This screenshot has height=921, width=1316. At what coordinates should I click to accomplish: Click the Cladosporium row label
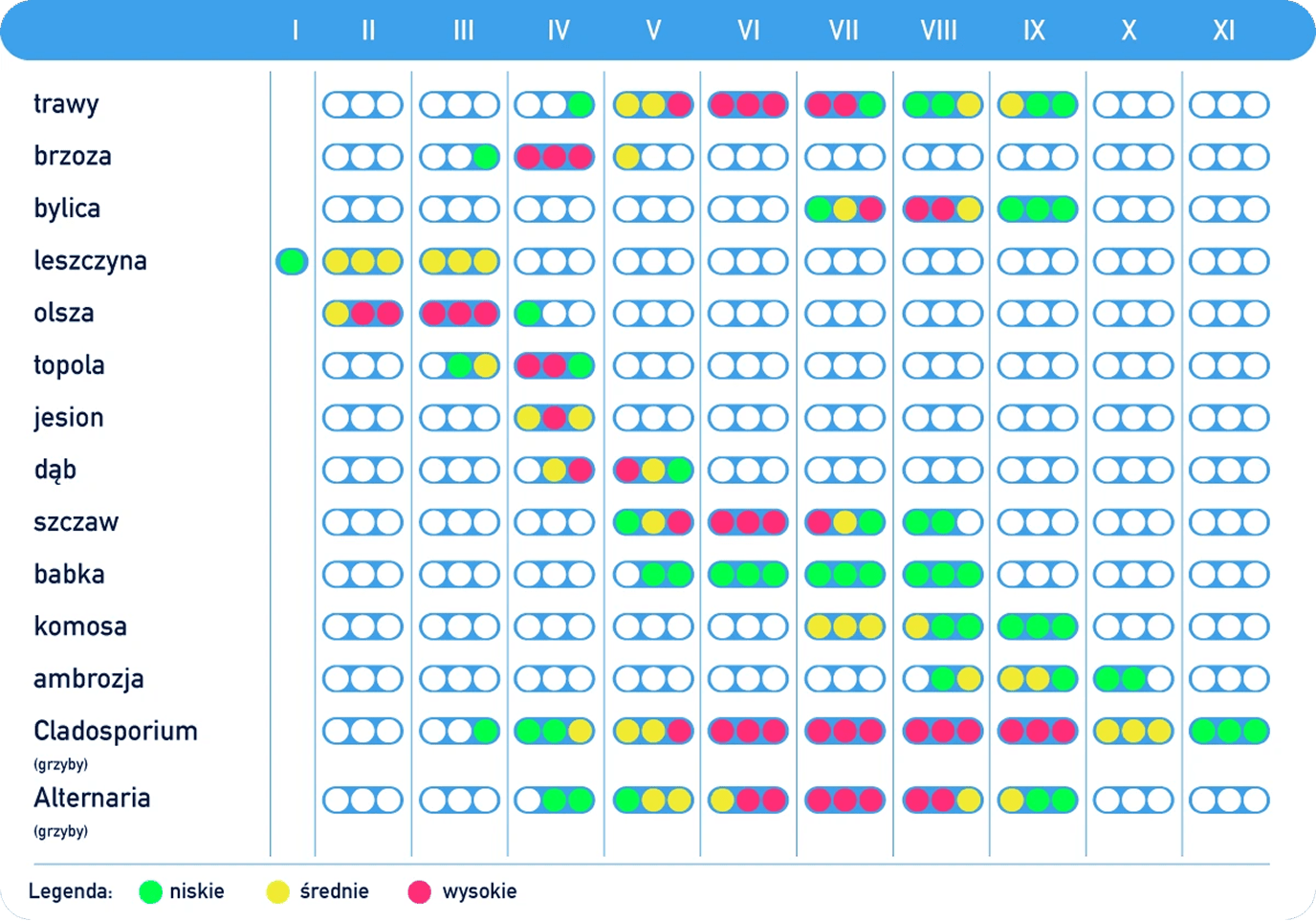(x=116, y=731)
